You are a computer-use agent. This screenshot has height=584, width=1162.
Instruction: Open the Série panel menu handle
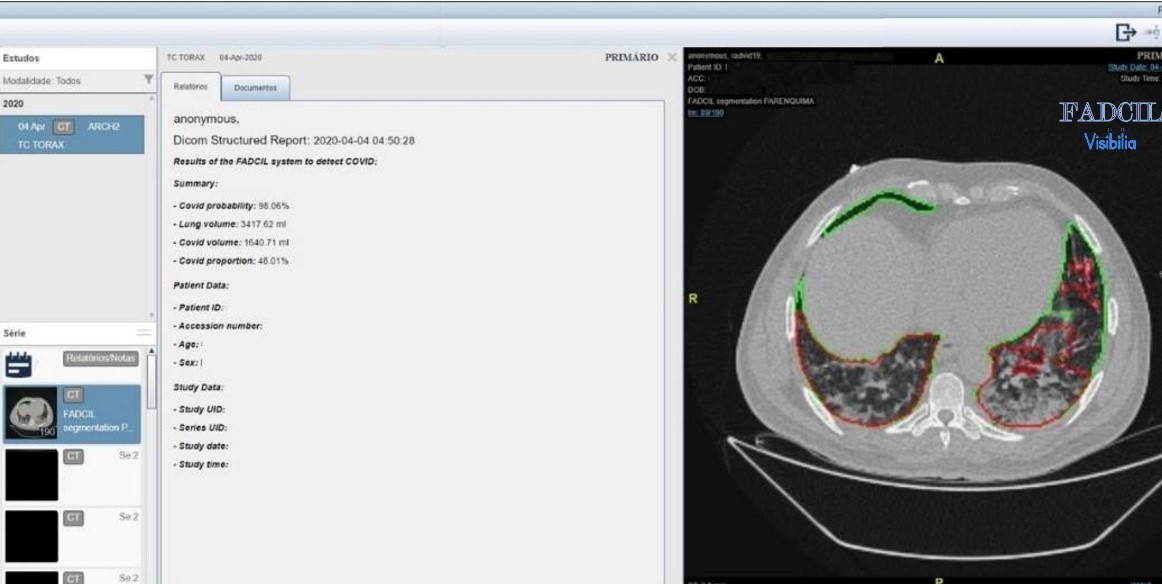click(x=144, y=334)
